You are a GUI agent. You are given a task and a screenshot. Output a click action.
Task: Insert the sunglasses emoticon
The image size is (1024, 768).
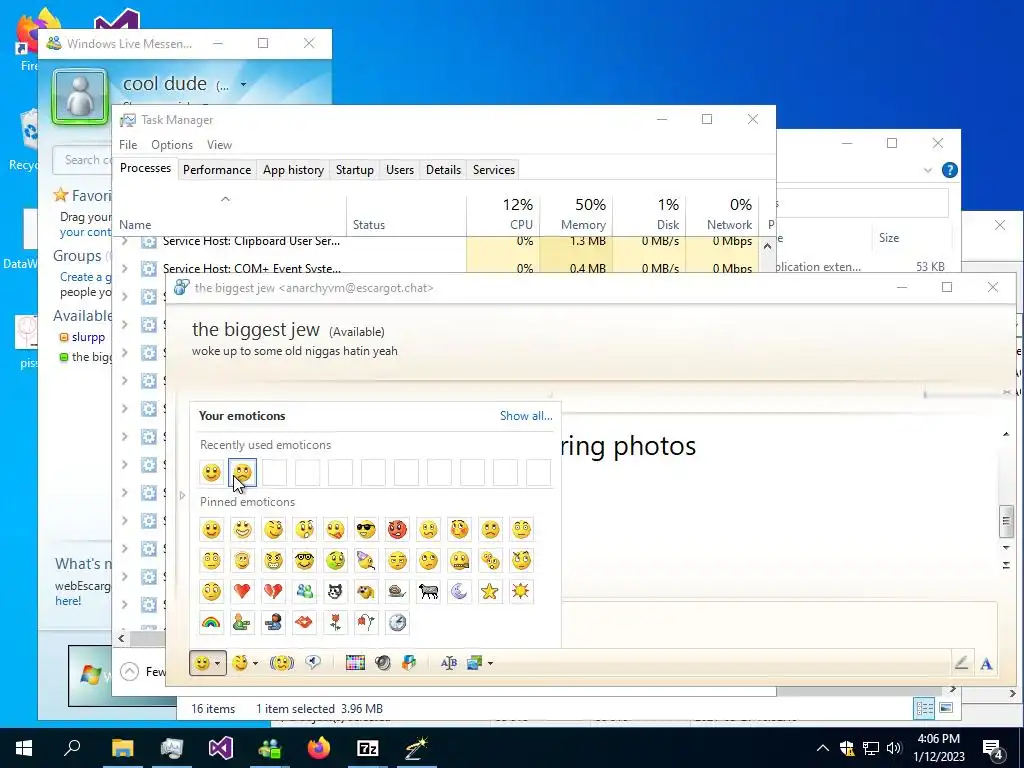[366, 529]
